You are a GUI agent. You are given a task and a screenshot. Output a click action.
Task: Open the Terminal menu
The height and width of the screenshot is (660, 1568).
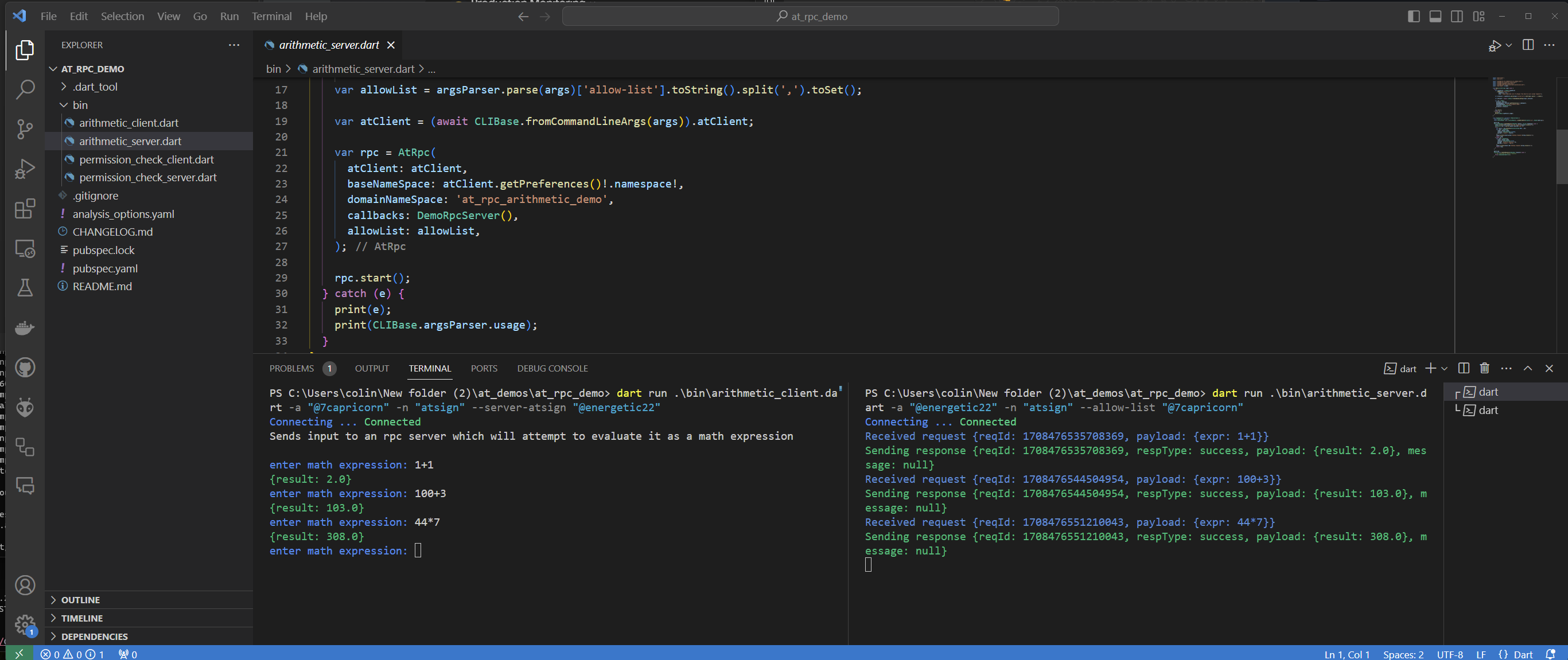271,17
